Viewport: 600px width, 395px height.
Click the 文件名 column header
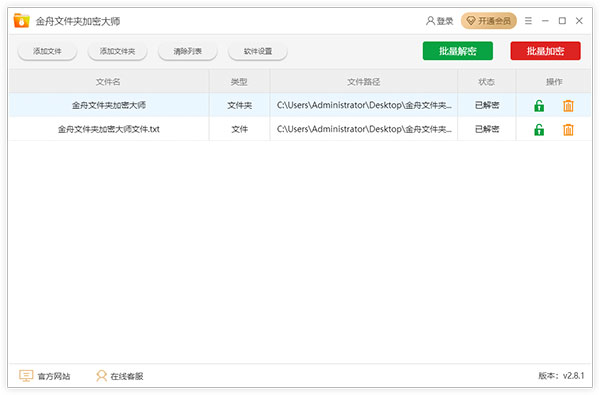108,82
